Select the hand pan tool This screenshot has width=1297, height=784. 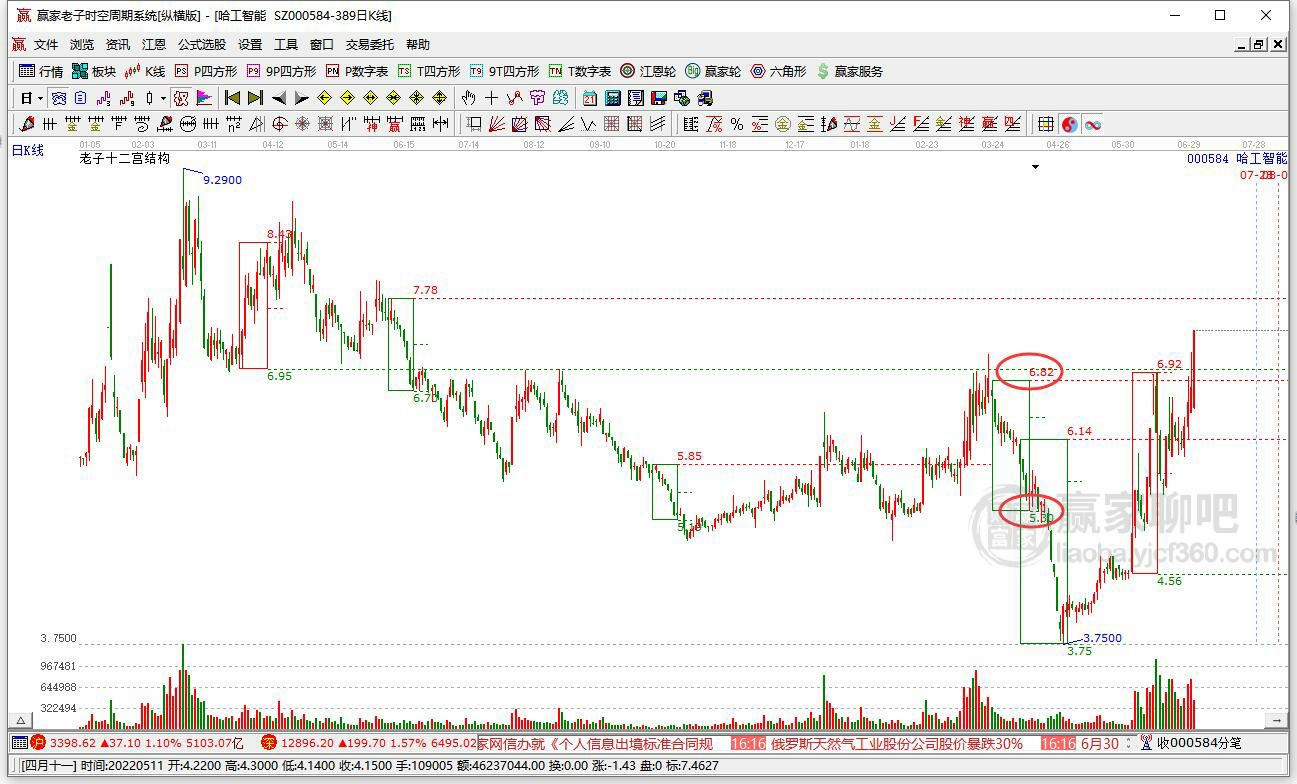[x=468, y=98]
